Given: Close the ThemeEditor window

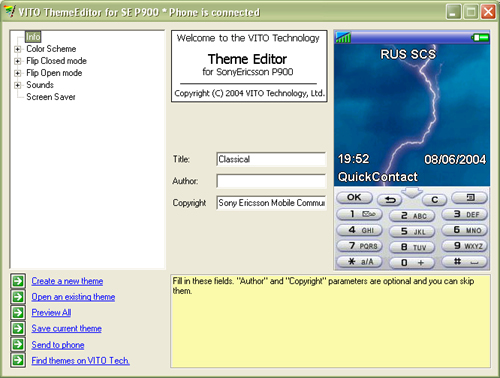Looking at the screenshot, I should pos(488,12).
